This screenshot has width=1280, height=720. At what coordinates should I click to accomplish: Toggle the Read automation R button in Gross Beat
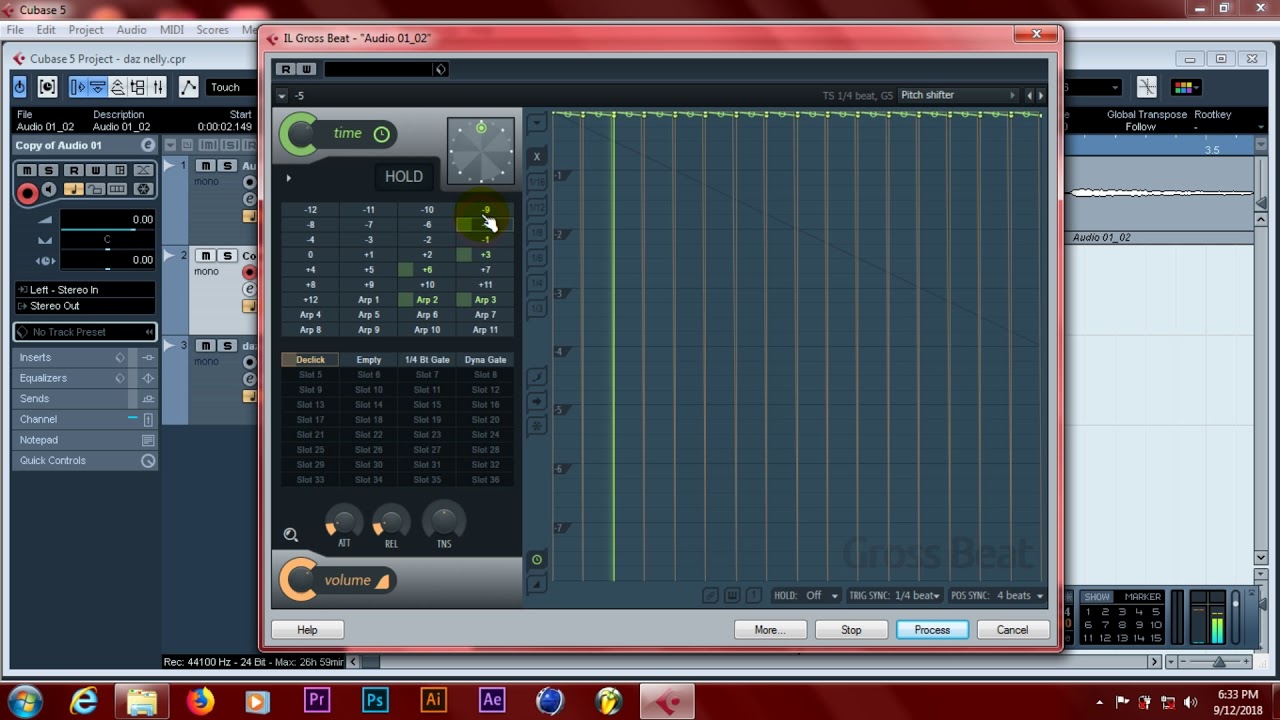[x=286, y=69]
